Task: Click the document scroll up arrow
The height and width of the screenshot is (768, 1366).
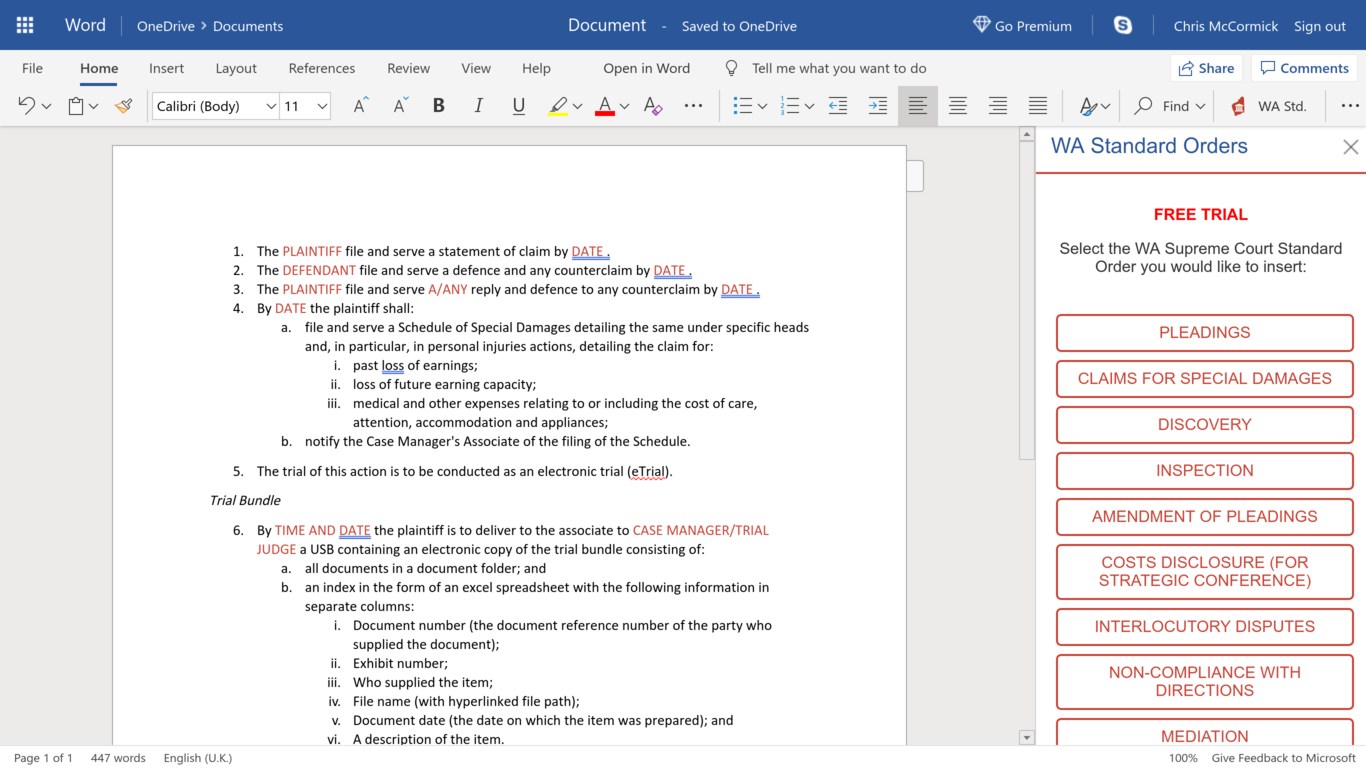Action: [1026, 134]
